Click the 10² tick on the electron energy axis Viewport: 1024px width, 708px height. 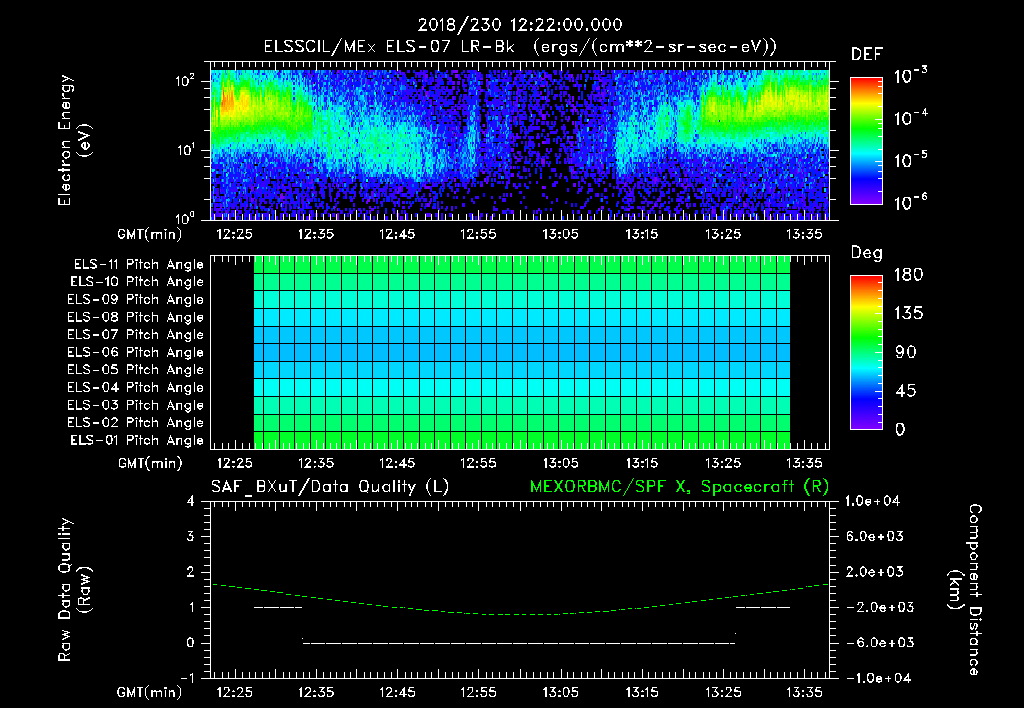186,82
